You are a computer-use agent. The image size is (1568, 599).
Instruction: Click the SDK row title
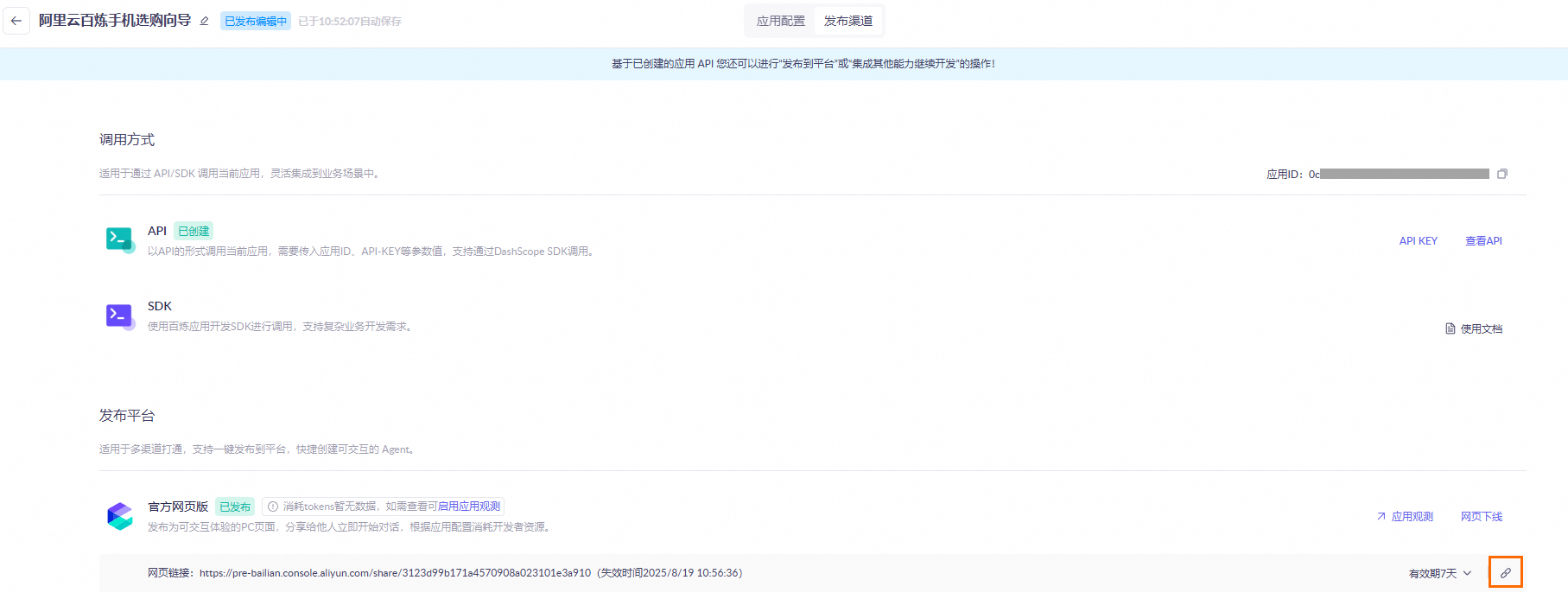160,306
